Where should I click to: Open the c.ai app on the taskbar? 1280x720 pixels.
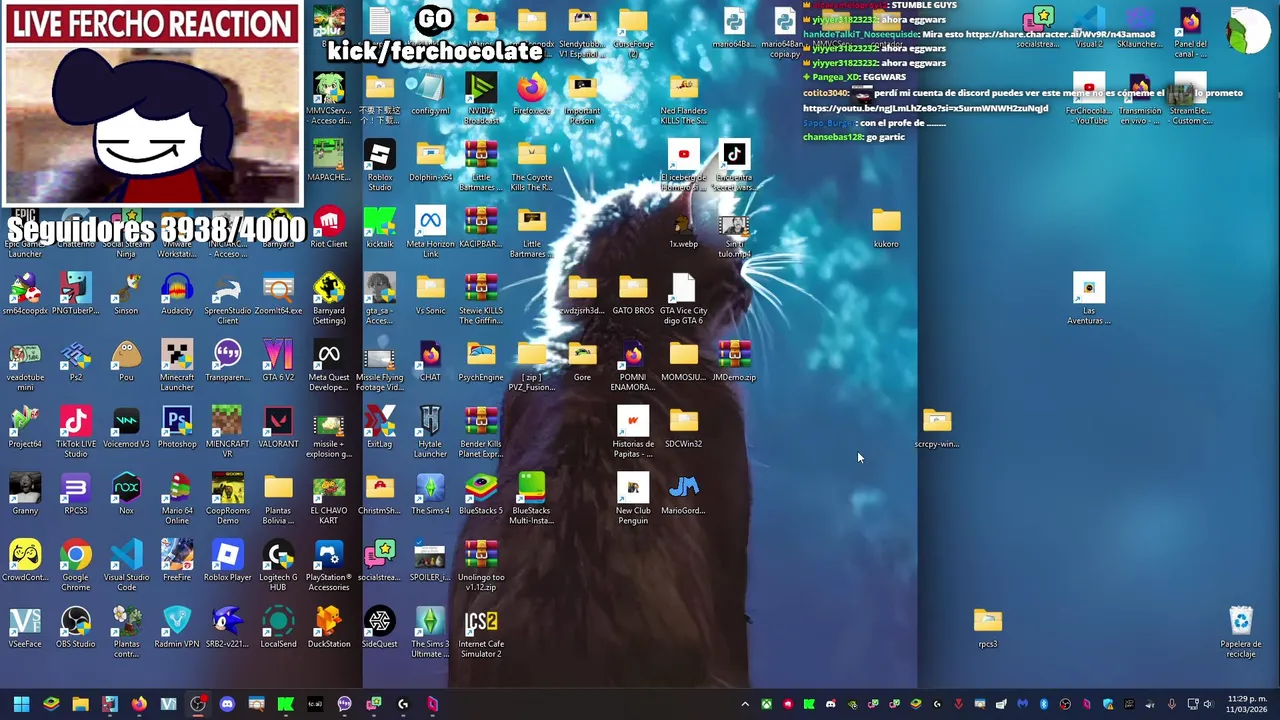[315, 704]
